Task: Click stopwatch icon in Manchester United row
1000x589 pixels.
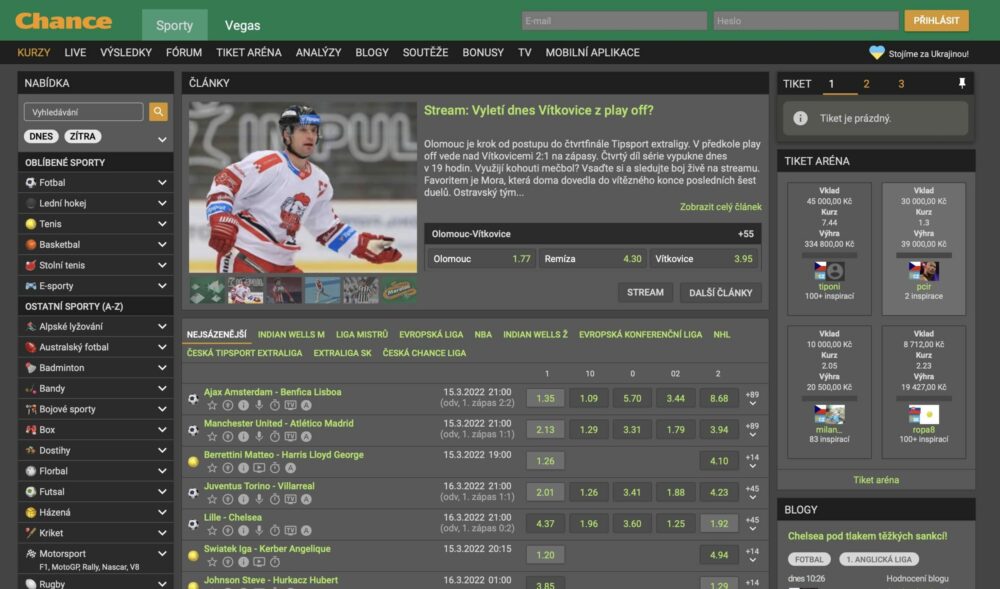Action: (x=274, y=437)
